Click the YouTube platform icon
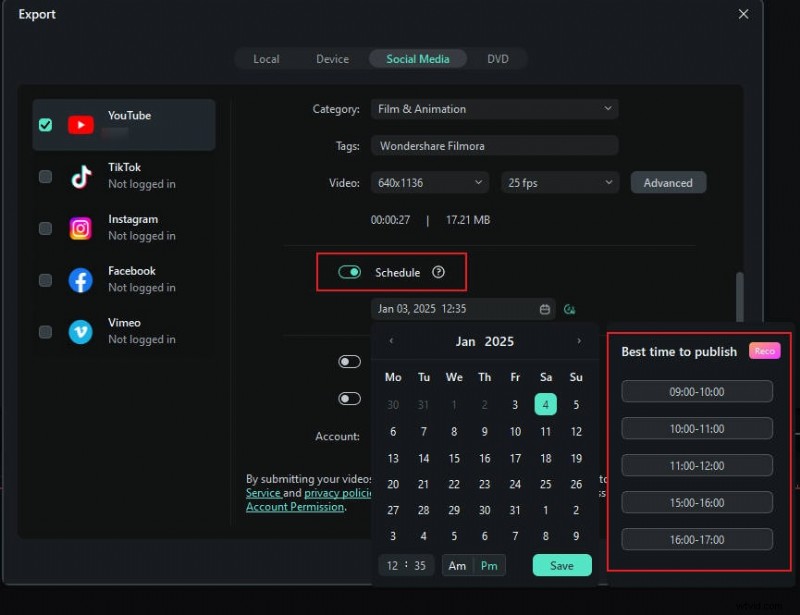 [x=80, y=124]
